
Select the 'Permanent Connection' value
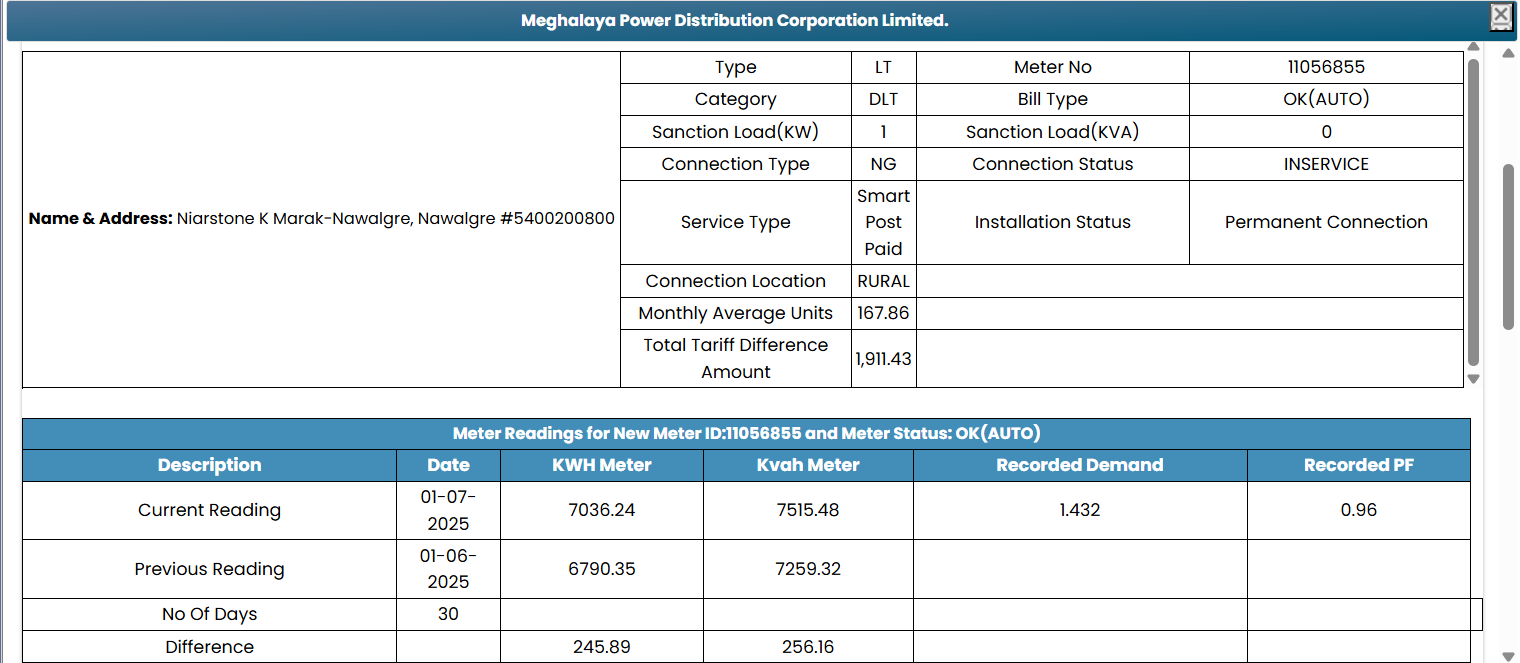tap(1326, 223)
